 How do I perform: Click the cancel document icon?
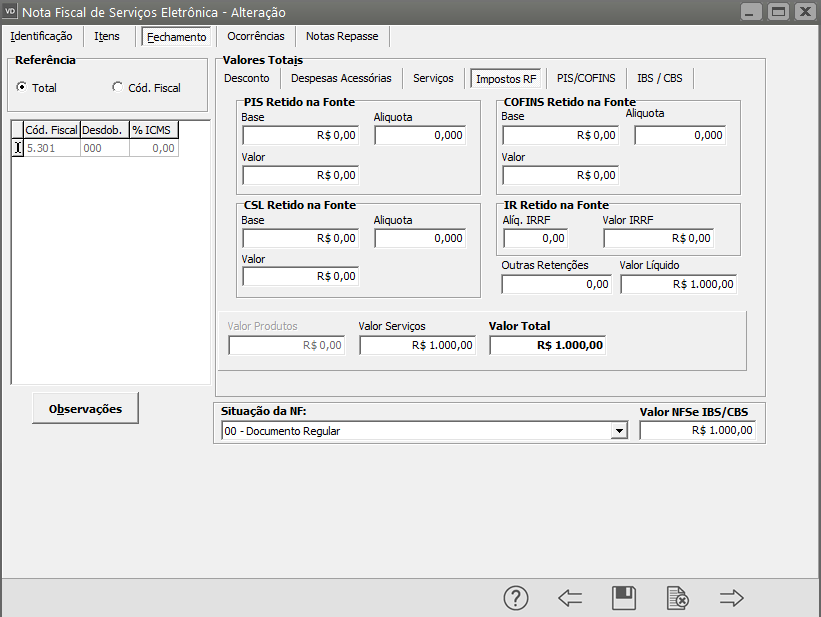click(678, 598)
